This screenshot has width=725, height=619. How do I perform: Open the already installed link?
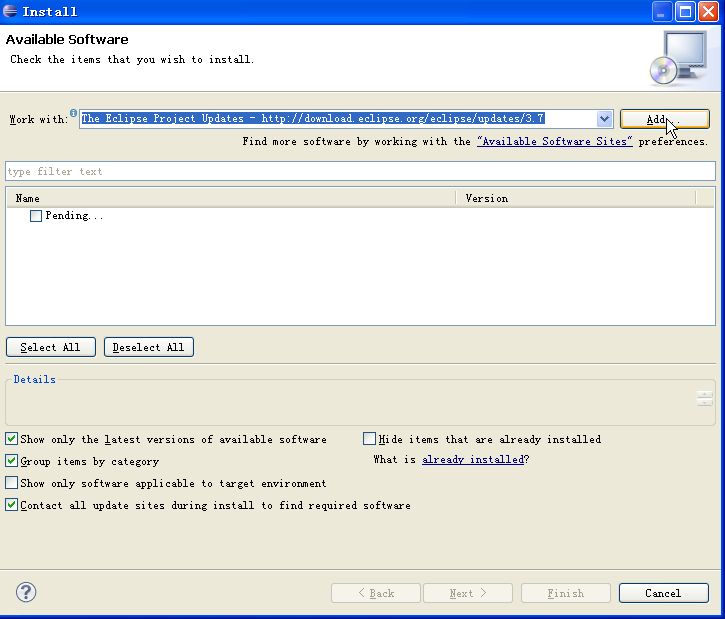tap(473, 460)
